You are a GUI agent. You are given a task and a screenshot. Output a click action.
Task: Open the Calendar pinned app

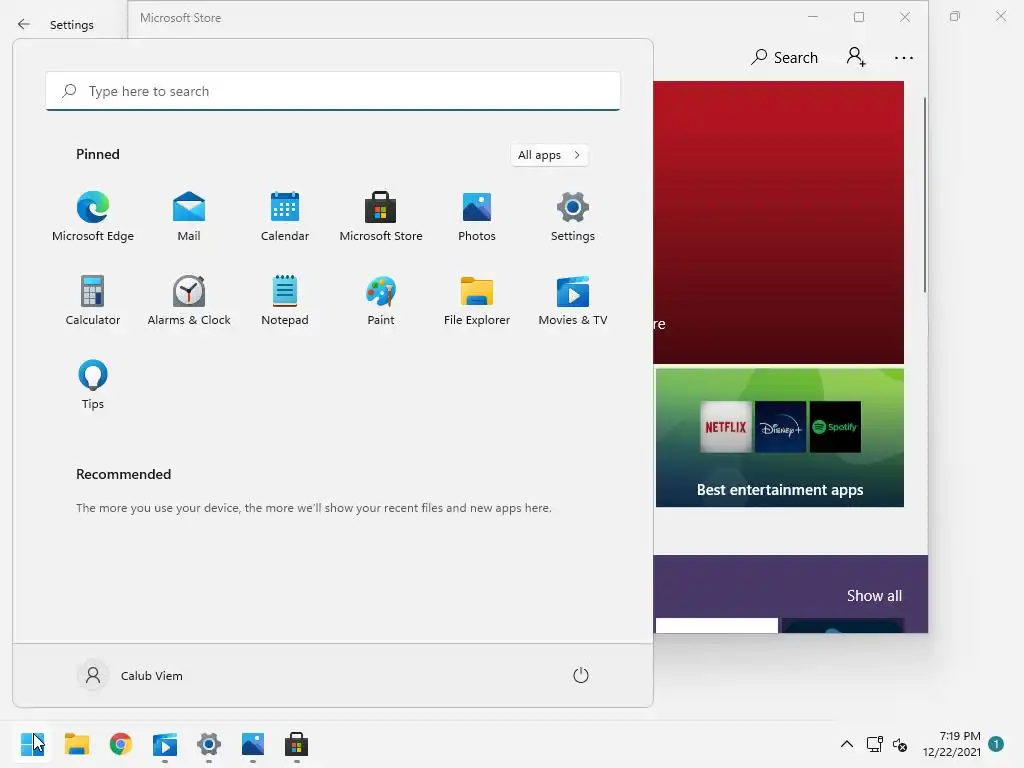coord(285,216)
